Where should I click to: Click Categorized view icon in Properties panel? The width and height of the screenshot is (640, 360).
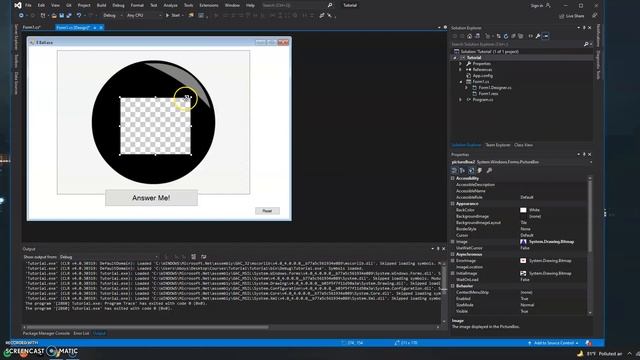point(454,171)
